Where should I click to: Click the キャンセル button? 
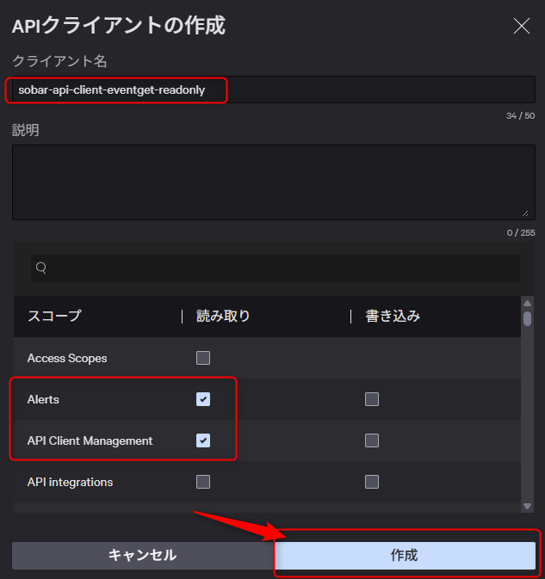[x=143, y=555]
